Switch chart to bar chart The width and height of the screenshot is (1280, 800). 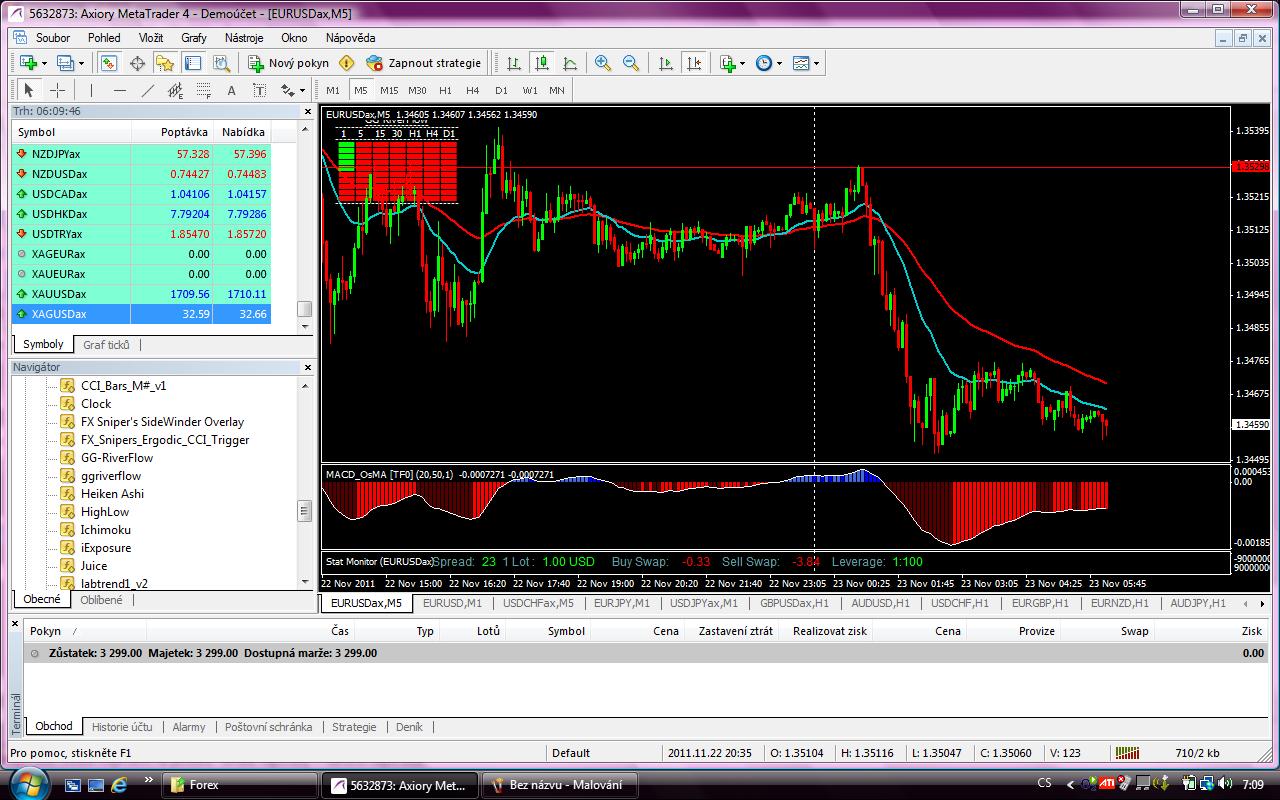pyautogui.click(x=514, y=63)
